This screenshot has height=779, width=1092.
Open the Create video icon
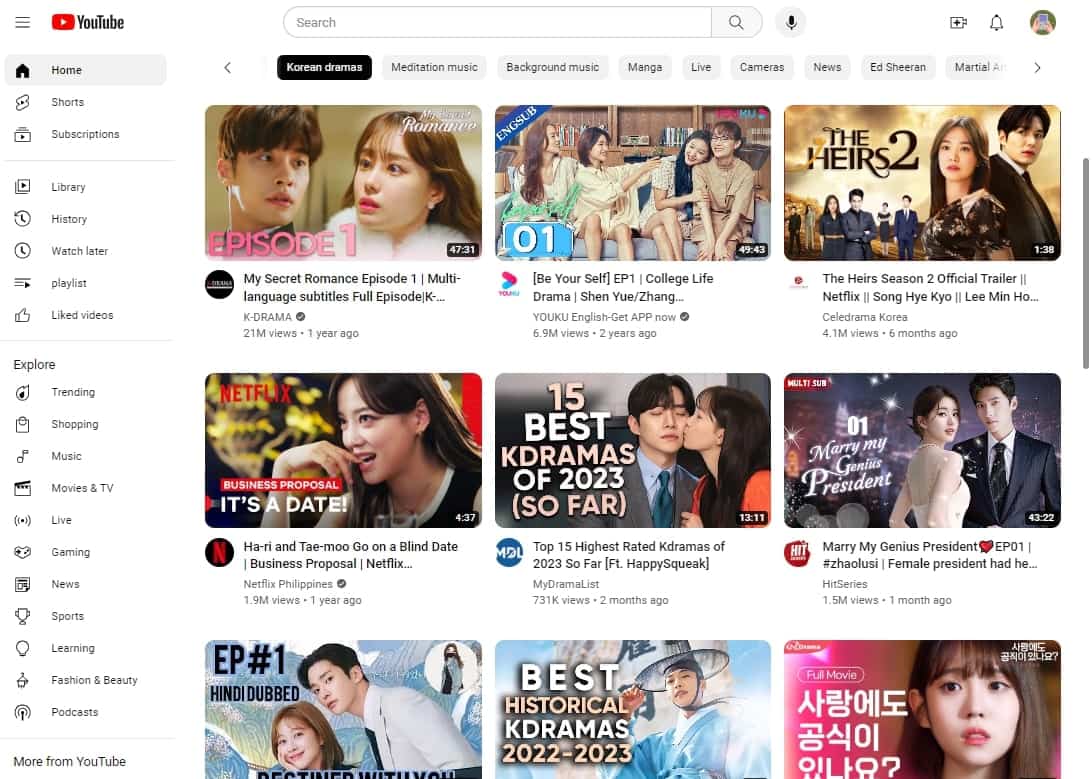pyautogui.click(x=958, y=22)
